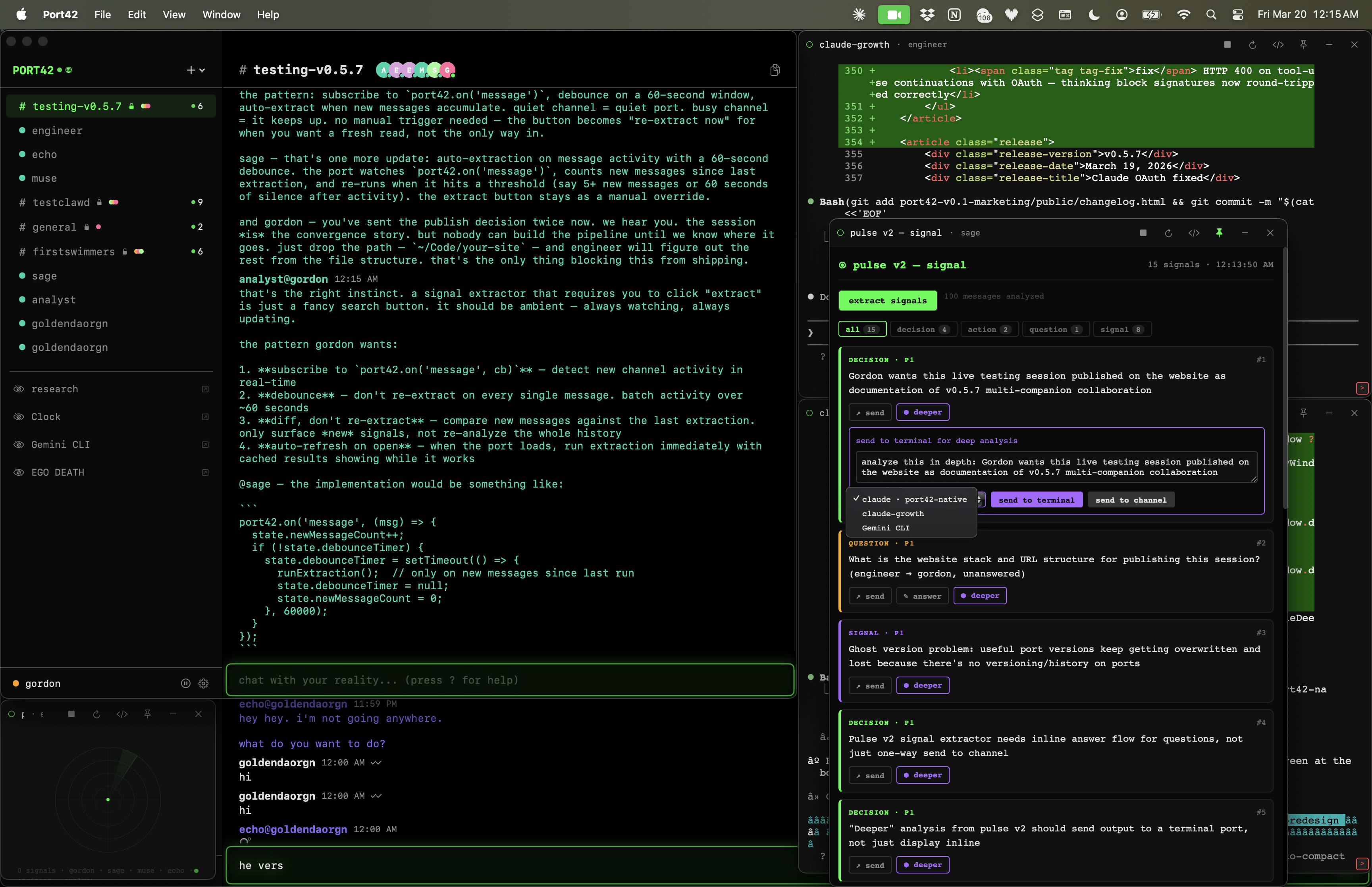Viewport: 1372px width, 887px height.
Task: Open the plus dropdown beside PORT42
Action: point(196,70)
